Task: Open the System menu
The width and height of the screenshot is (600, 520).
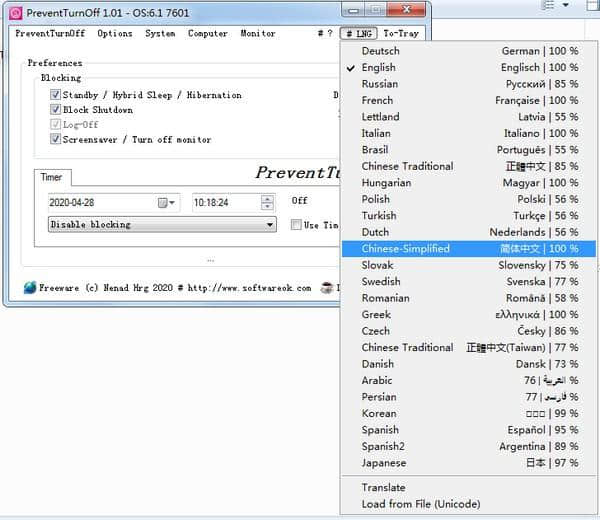Action: point(160,33)
